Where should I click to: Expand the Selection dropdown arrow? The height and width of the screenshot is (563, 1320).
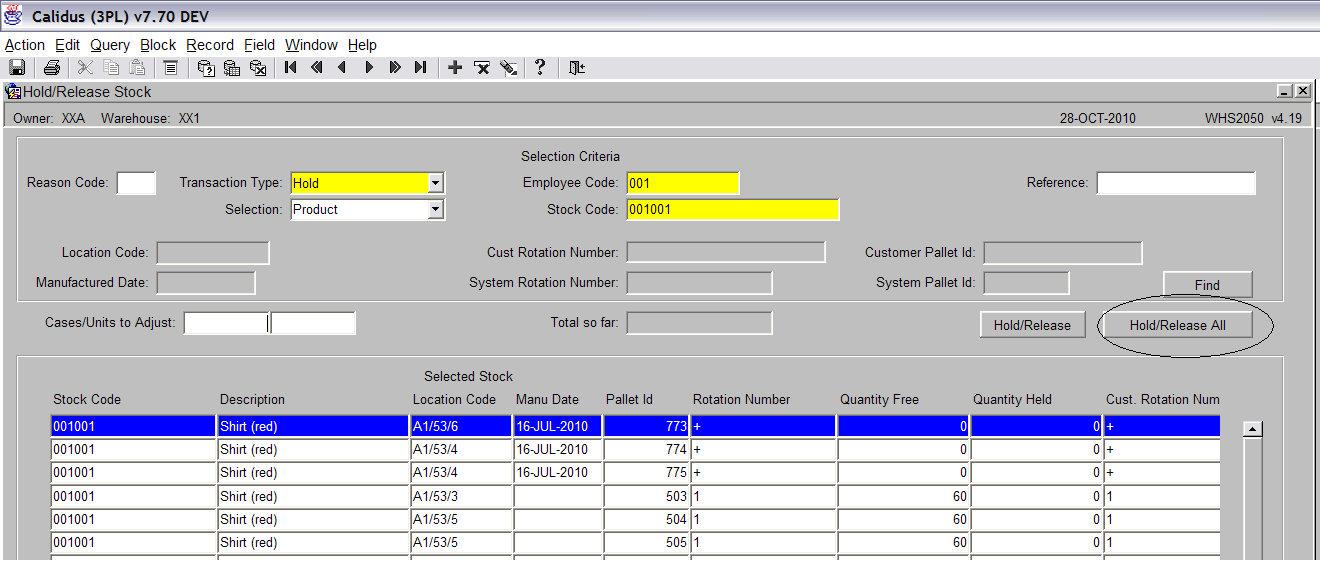point(435,210)
